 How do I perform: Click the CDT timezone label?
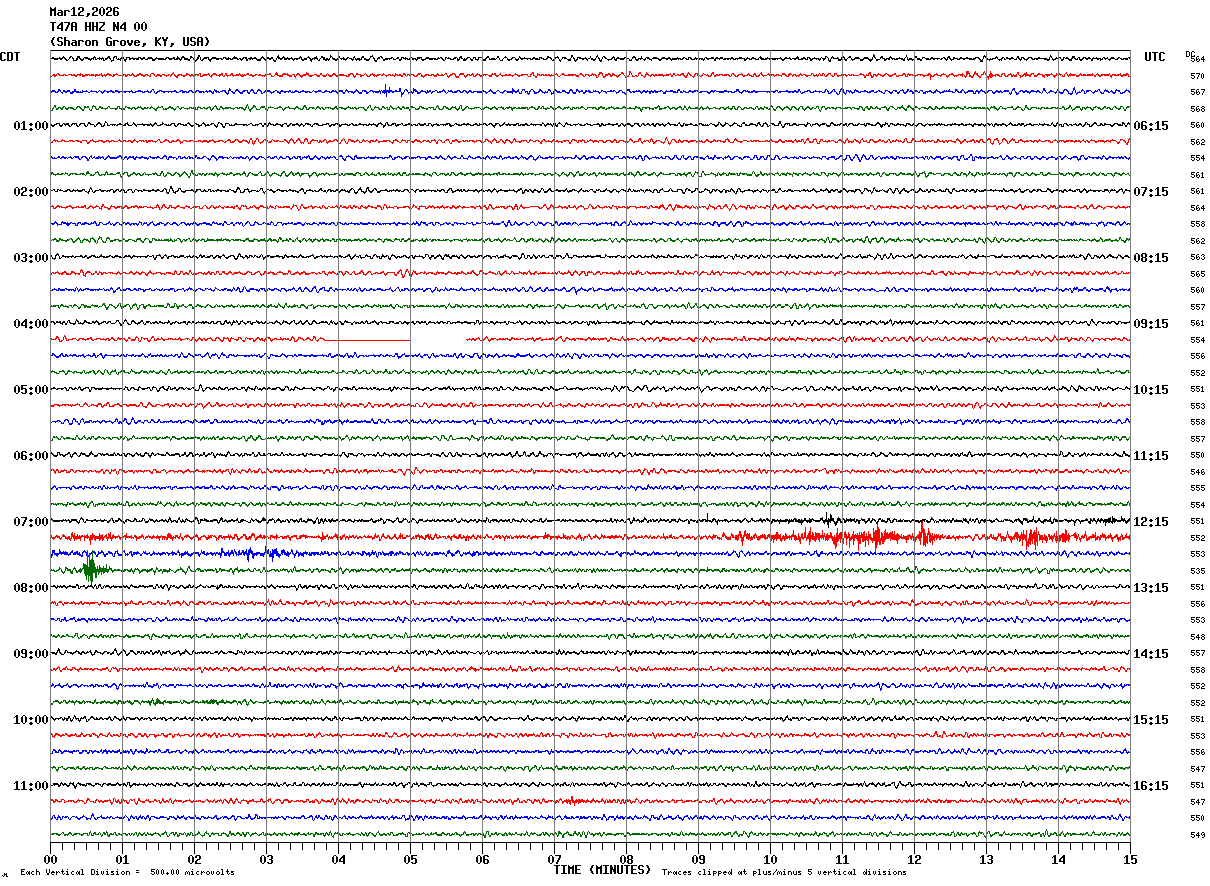(x=10, y=57)
